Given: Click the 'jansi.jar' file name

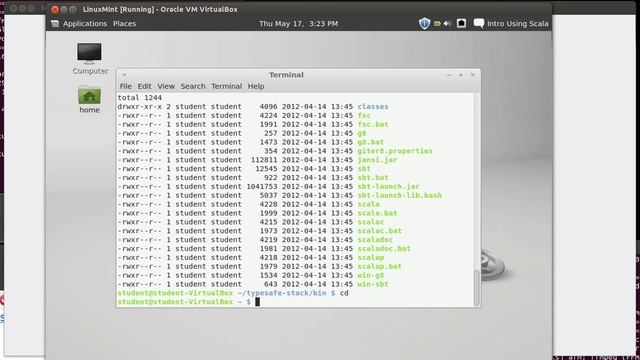Looking at the screenshot, I should click(x=378, y=160).
